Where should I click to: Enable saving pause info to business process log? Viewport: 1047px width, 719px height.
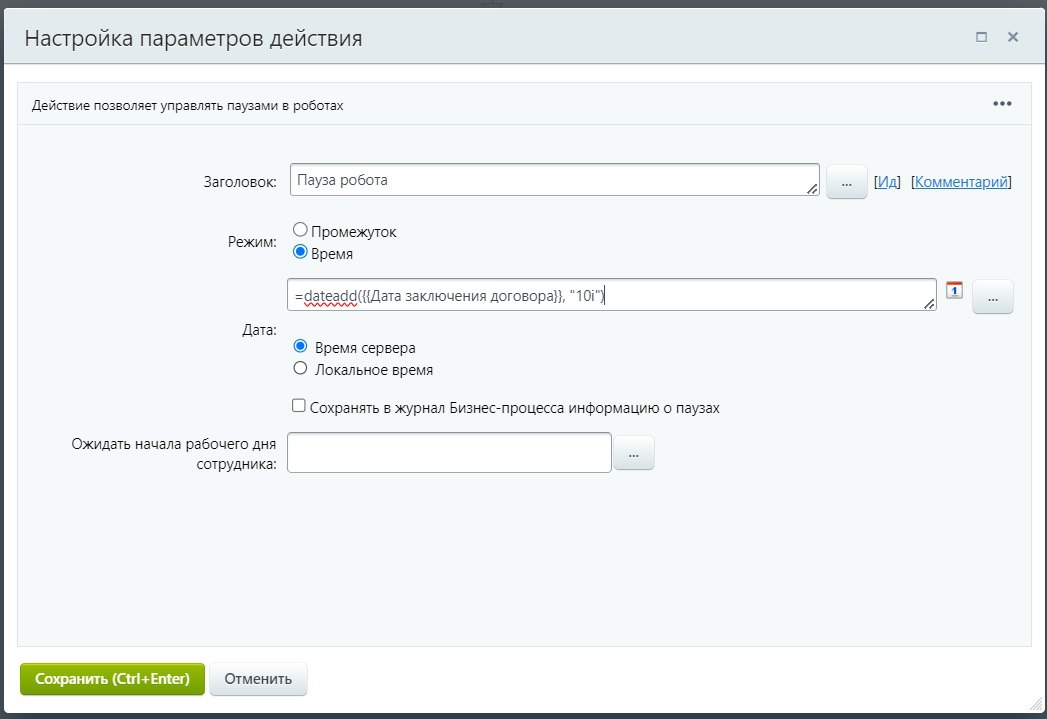[x=299, y=407]
